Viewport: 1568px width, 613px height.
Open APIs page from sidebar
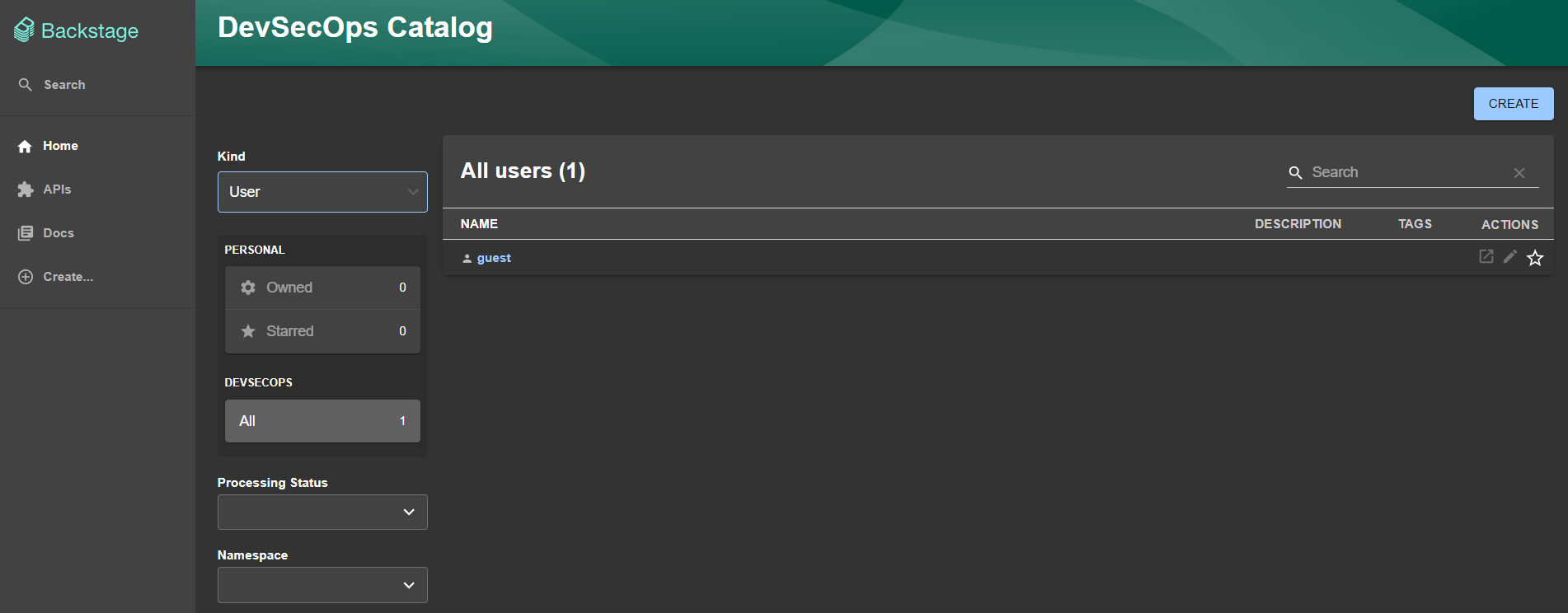pyautogui.click(x=57, y=190)
